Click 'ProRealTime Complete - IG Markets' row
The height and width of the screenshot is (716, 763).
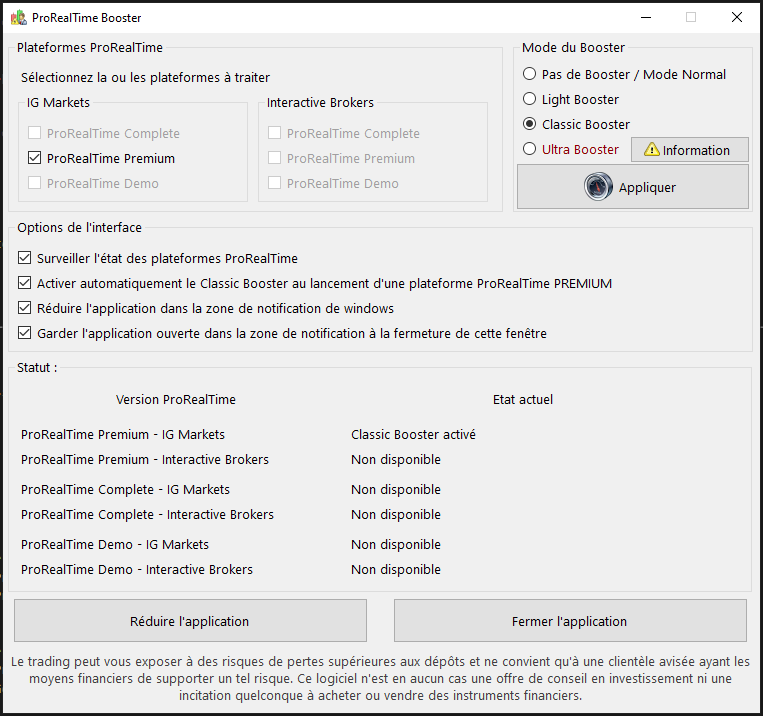[x=125, y=489]
